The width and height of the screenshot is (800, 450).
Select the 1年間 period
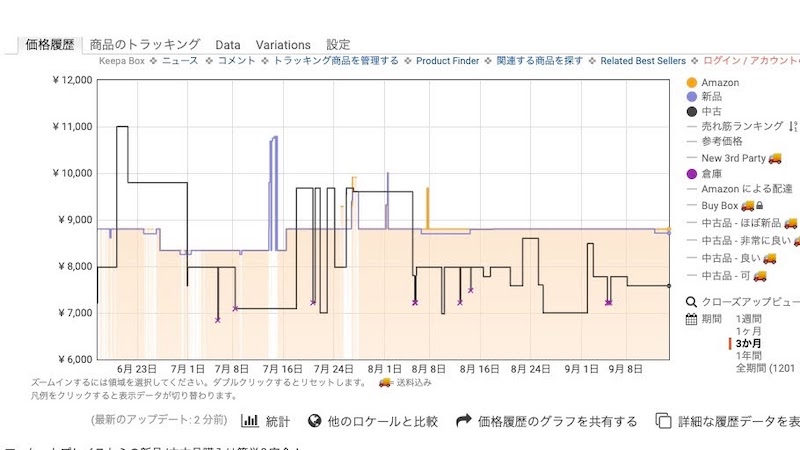click(x=748, y=356)
